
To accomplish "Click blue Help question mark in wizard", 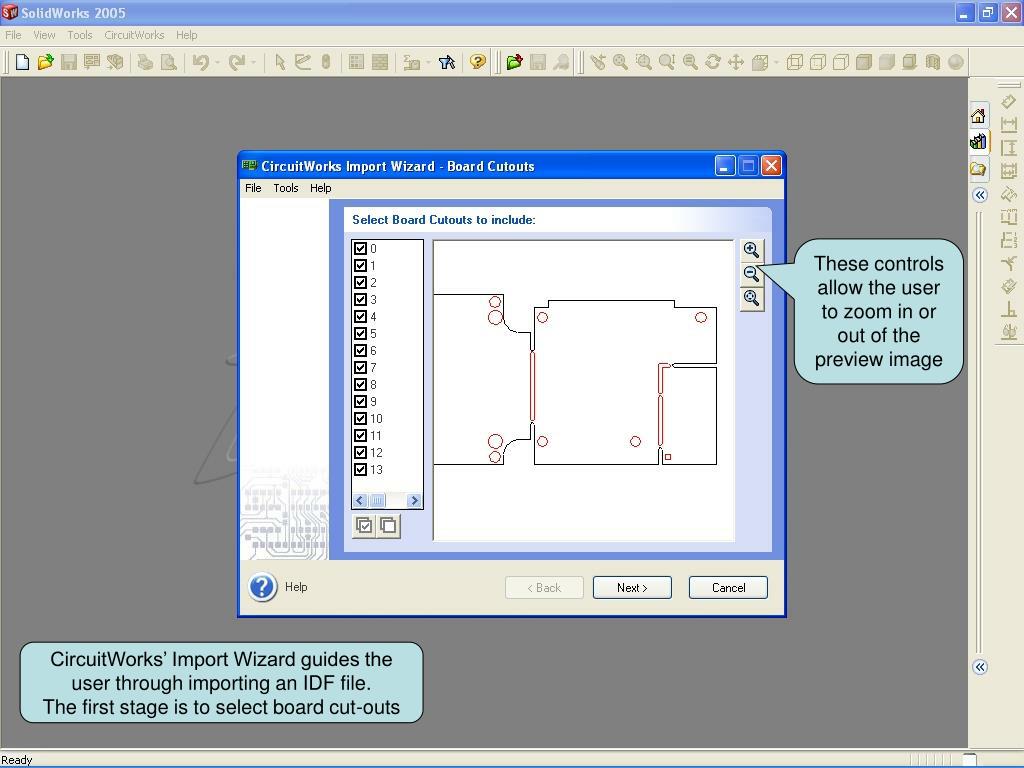I will point(263,587).
